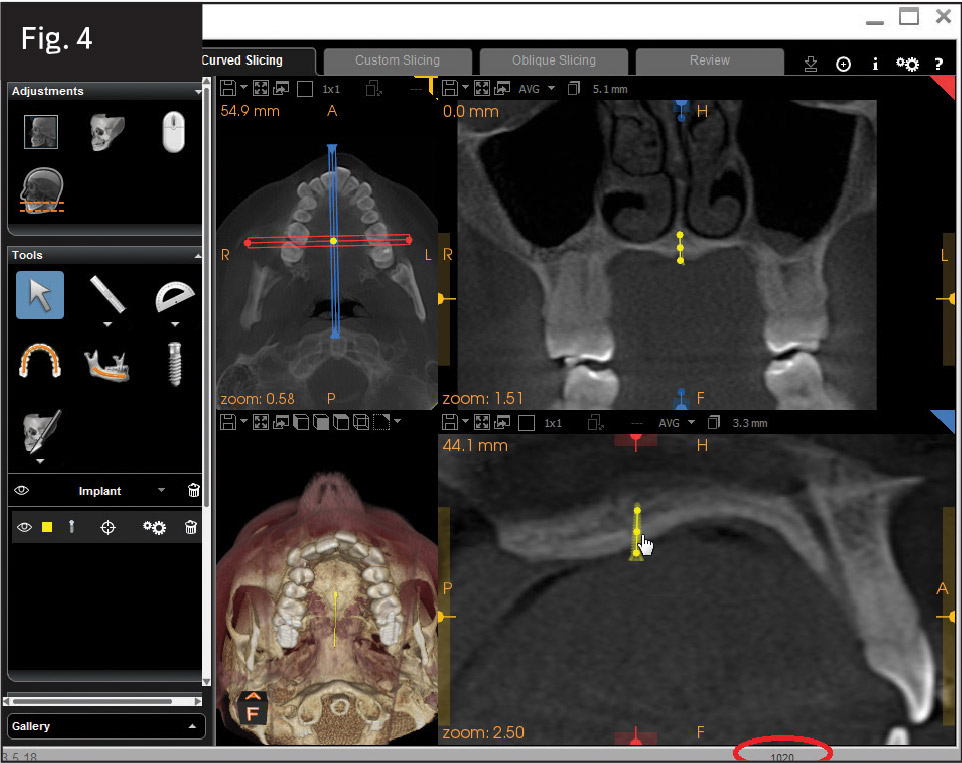
Task: Open the Implant dropdown arrow
Action: click(161, 491)
